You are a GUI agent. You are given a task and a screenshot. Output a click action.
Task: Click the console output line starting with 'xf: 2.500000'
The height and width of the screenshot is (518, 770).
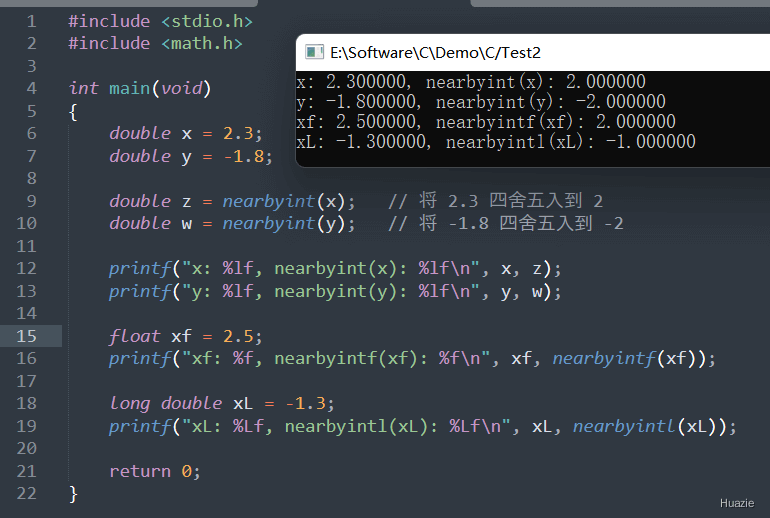point(486,122)
